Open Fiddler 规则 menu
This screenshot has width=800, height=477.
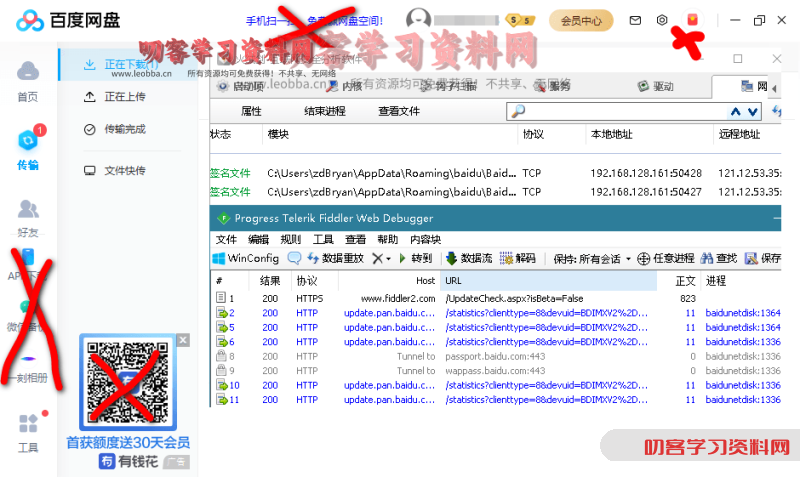tap(291, 240)
